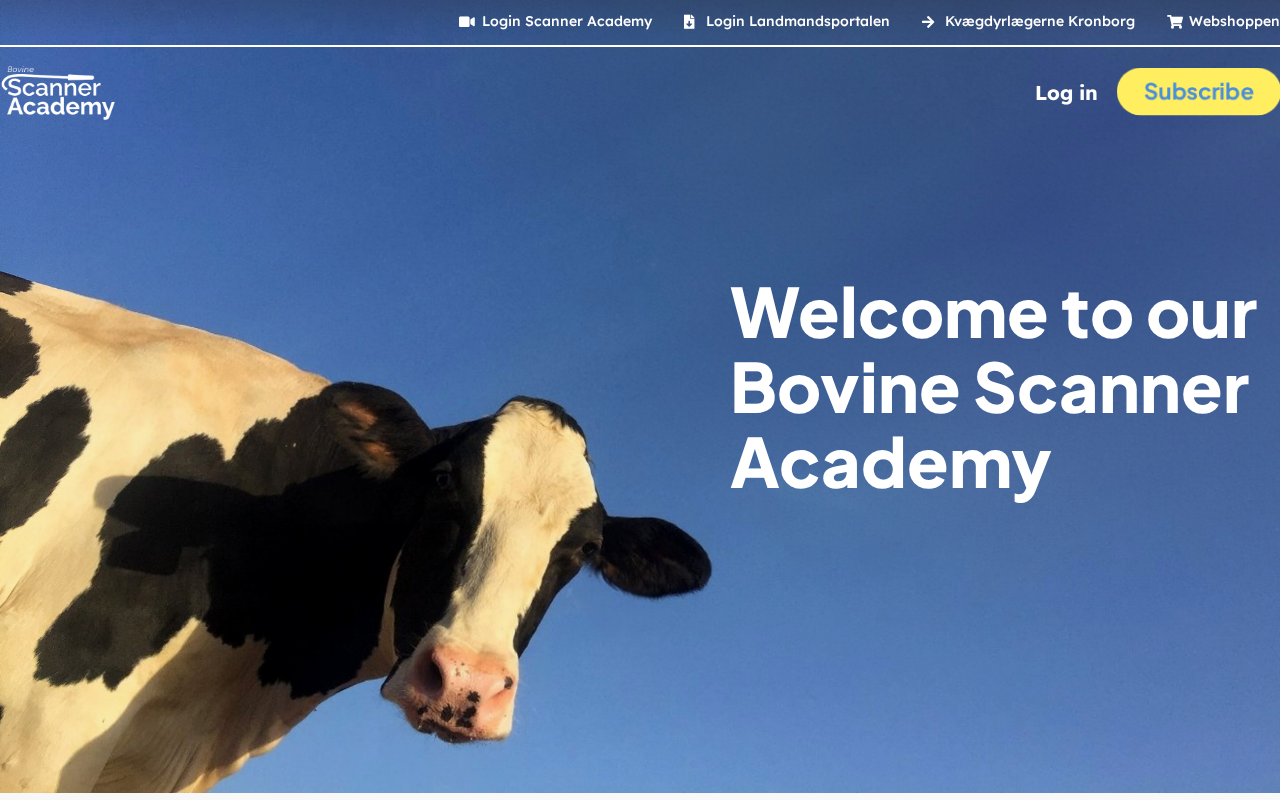1280x800 pixels.
Task: Click the word Scanner in the logo
Action: click(x=51, y=87)
